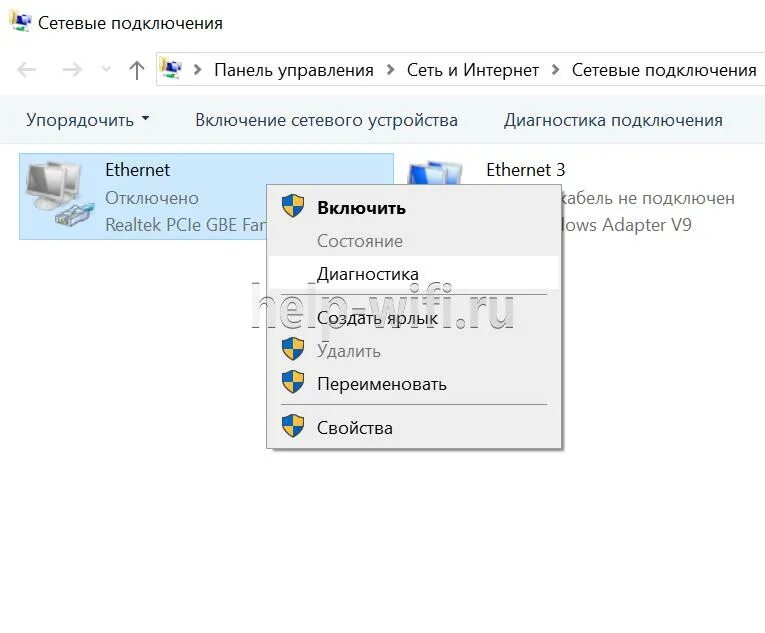765x633 pixels.
Task: Click Realtek PCIe GBE adapter description
Action: pos(186,225)
